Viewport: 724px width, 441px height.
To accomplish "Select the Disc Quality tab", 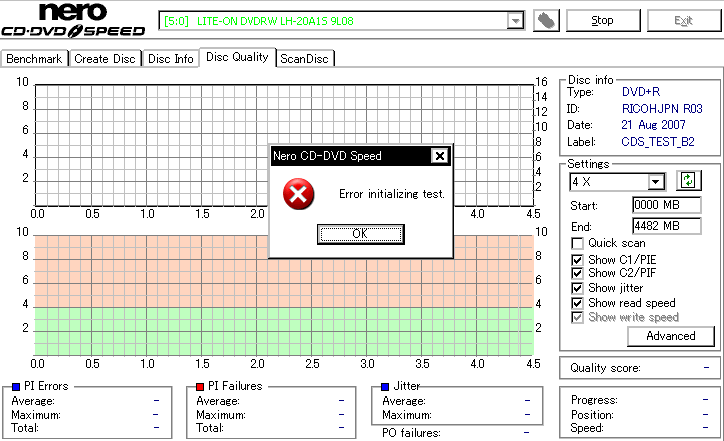I will click(x=237, y=57).
